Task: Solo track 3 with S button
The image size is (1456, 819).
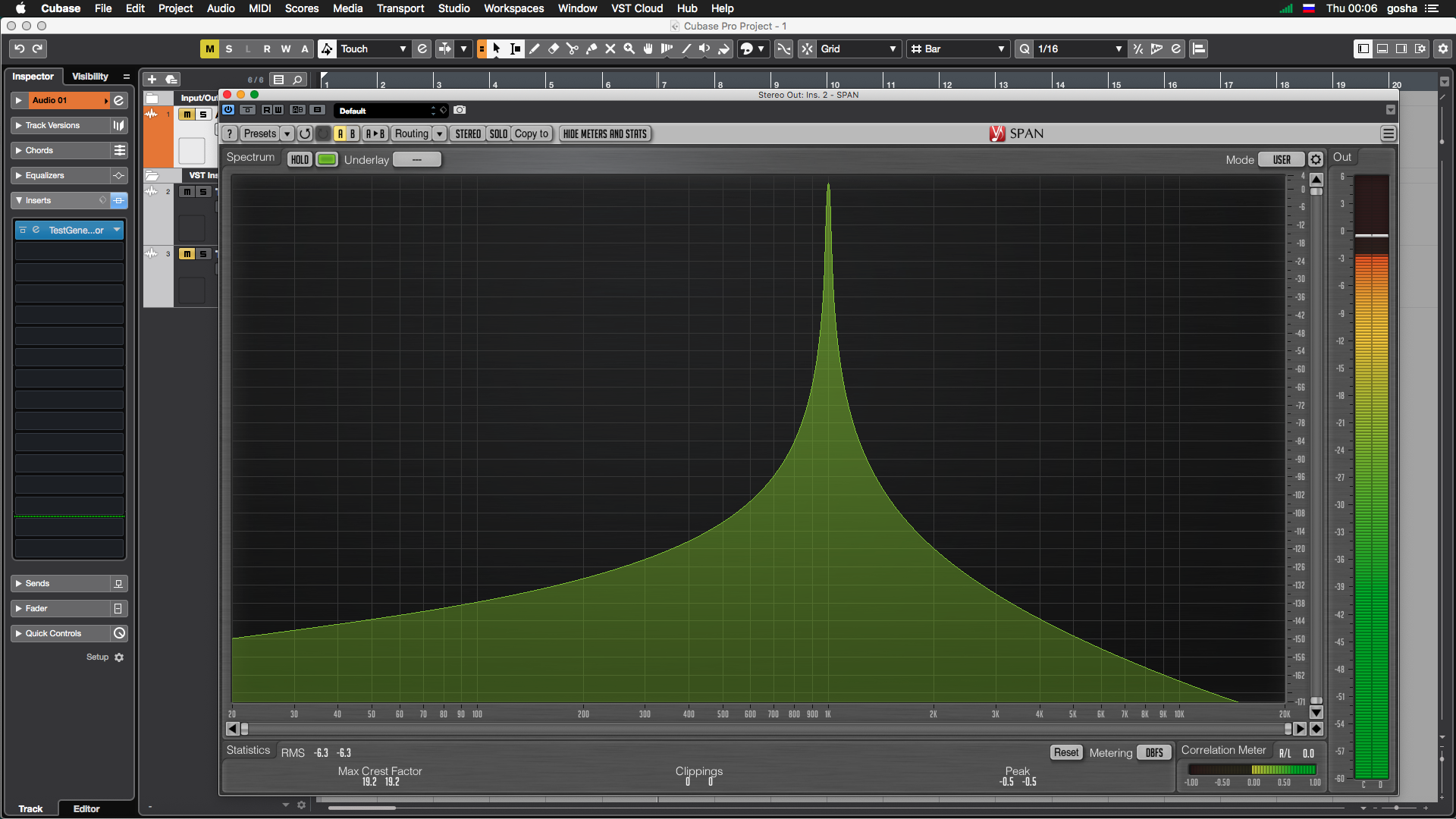Action: (203, 254)
